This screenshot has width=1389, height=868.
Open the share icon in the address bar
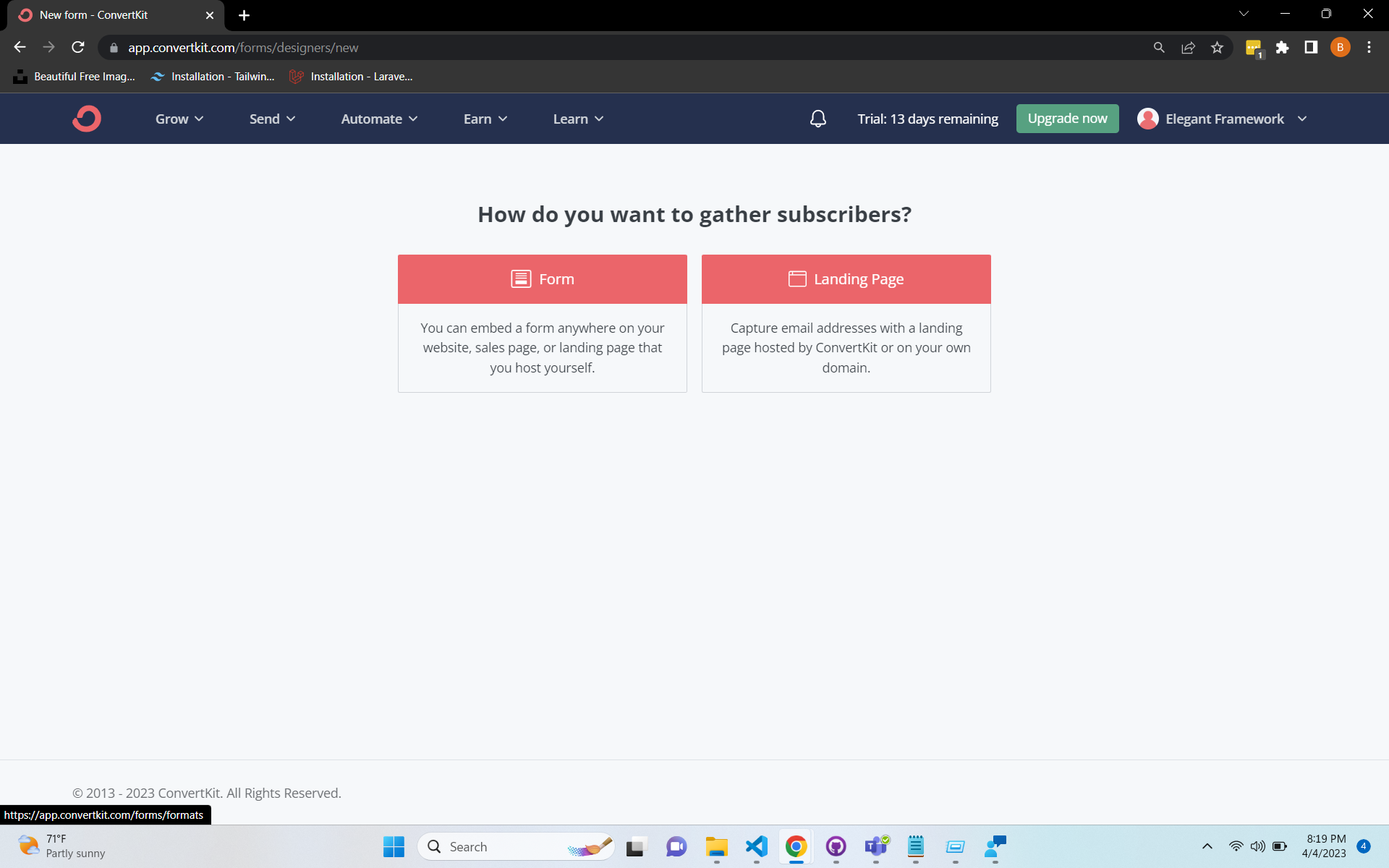(1189, 47)
